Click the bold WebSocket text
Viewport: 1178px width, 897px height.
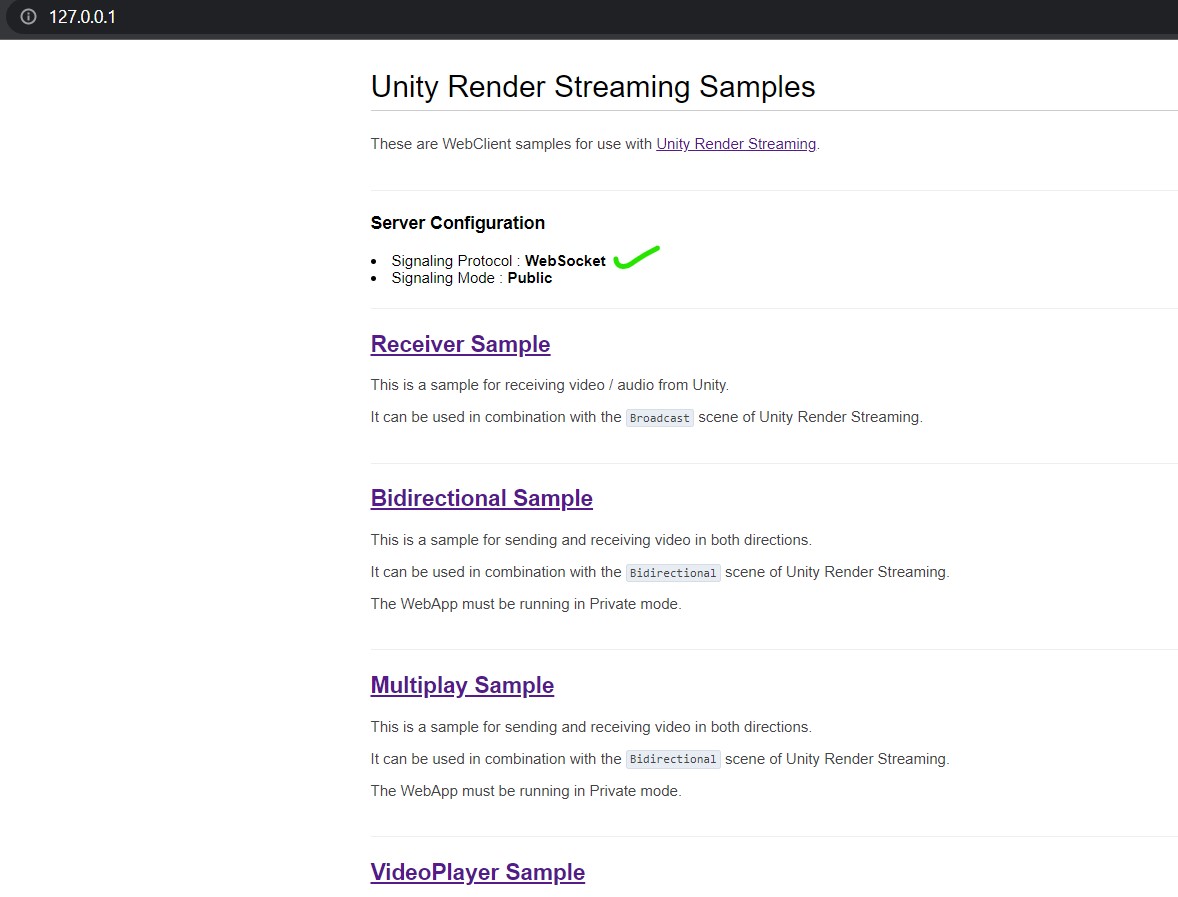point(565,260)
